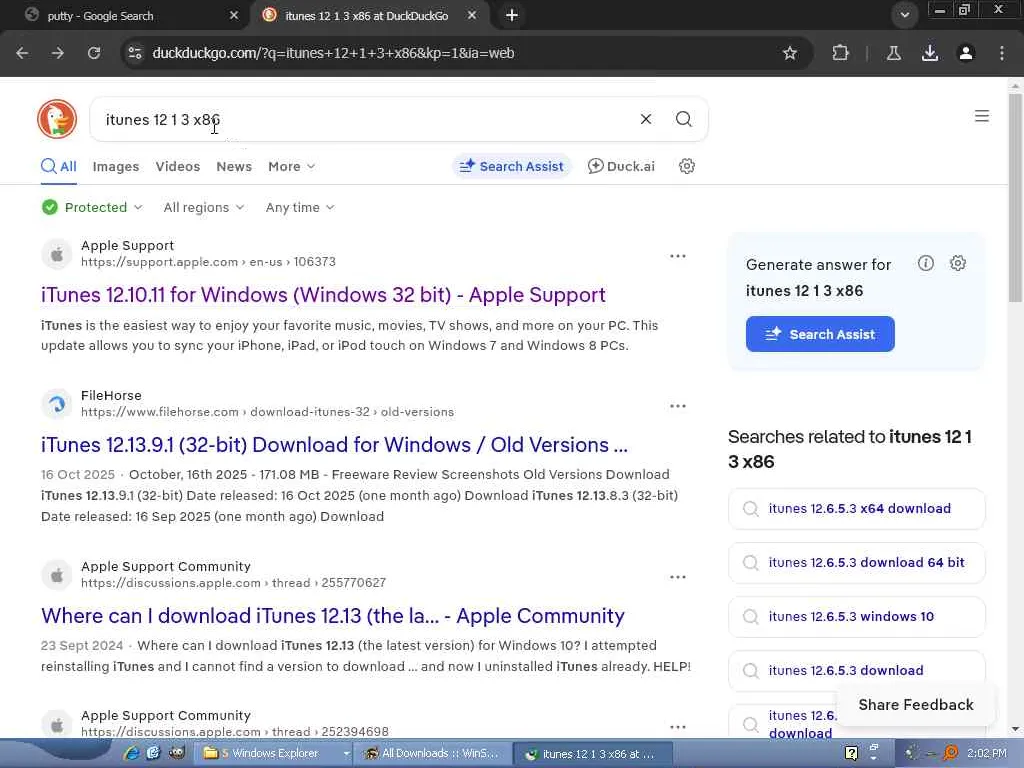Open the tab search dropdown arrow
Image resolution: width=1024 pixels, height=768 pixels.
(x=904, y=15)
